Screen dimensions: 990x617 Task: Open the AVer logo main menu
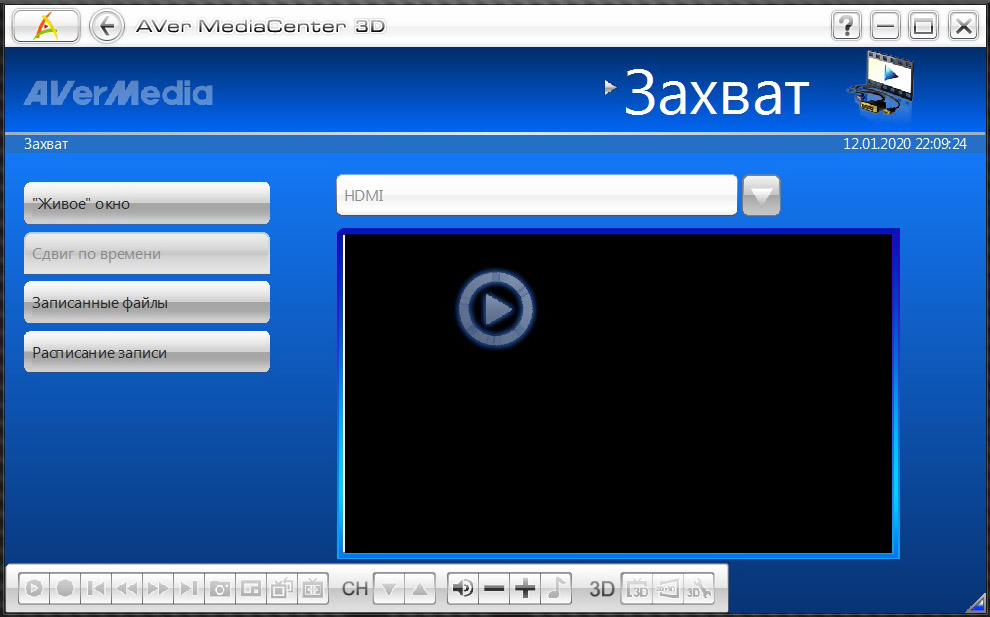point(46,26)
